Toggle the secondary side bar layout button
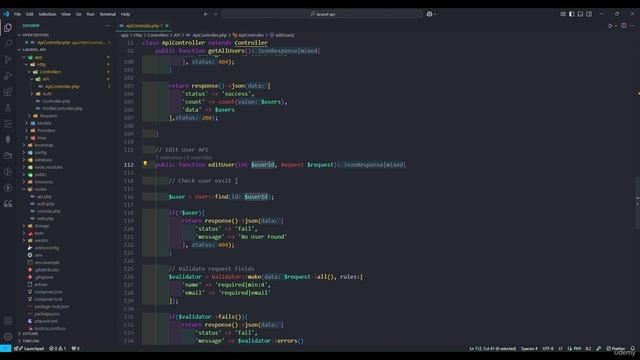Screen dimensions: 640x360 click(589, 14)
